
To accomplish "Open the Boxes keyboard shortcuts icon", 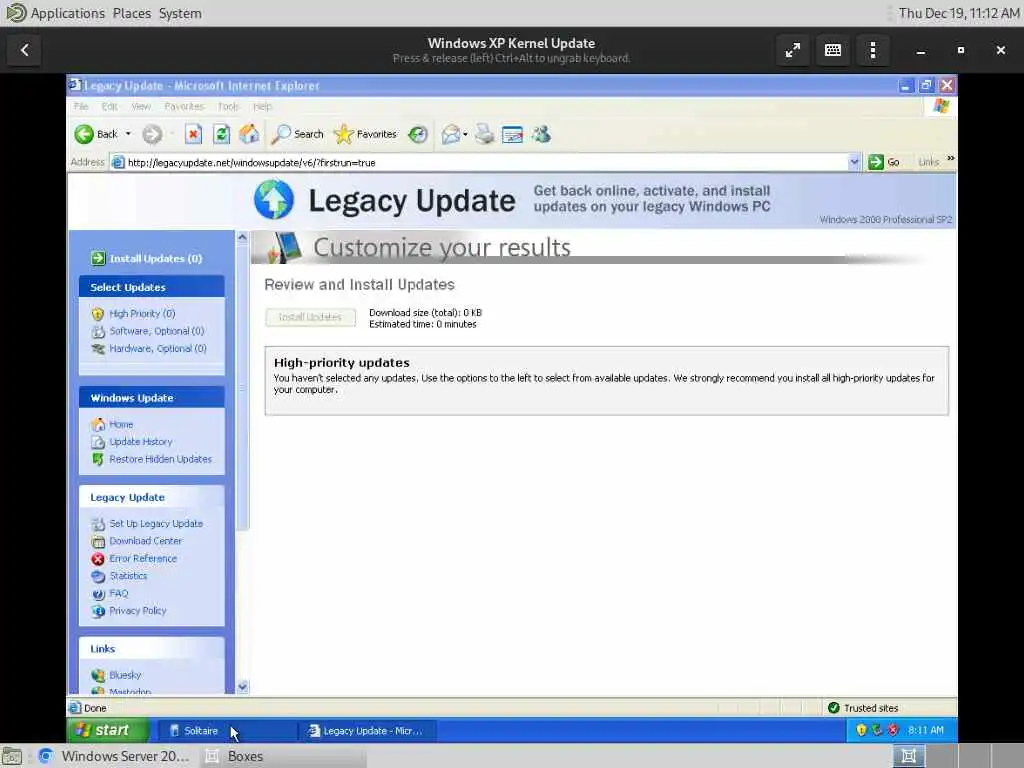I will [833, 50].
